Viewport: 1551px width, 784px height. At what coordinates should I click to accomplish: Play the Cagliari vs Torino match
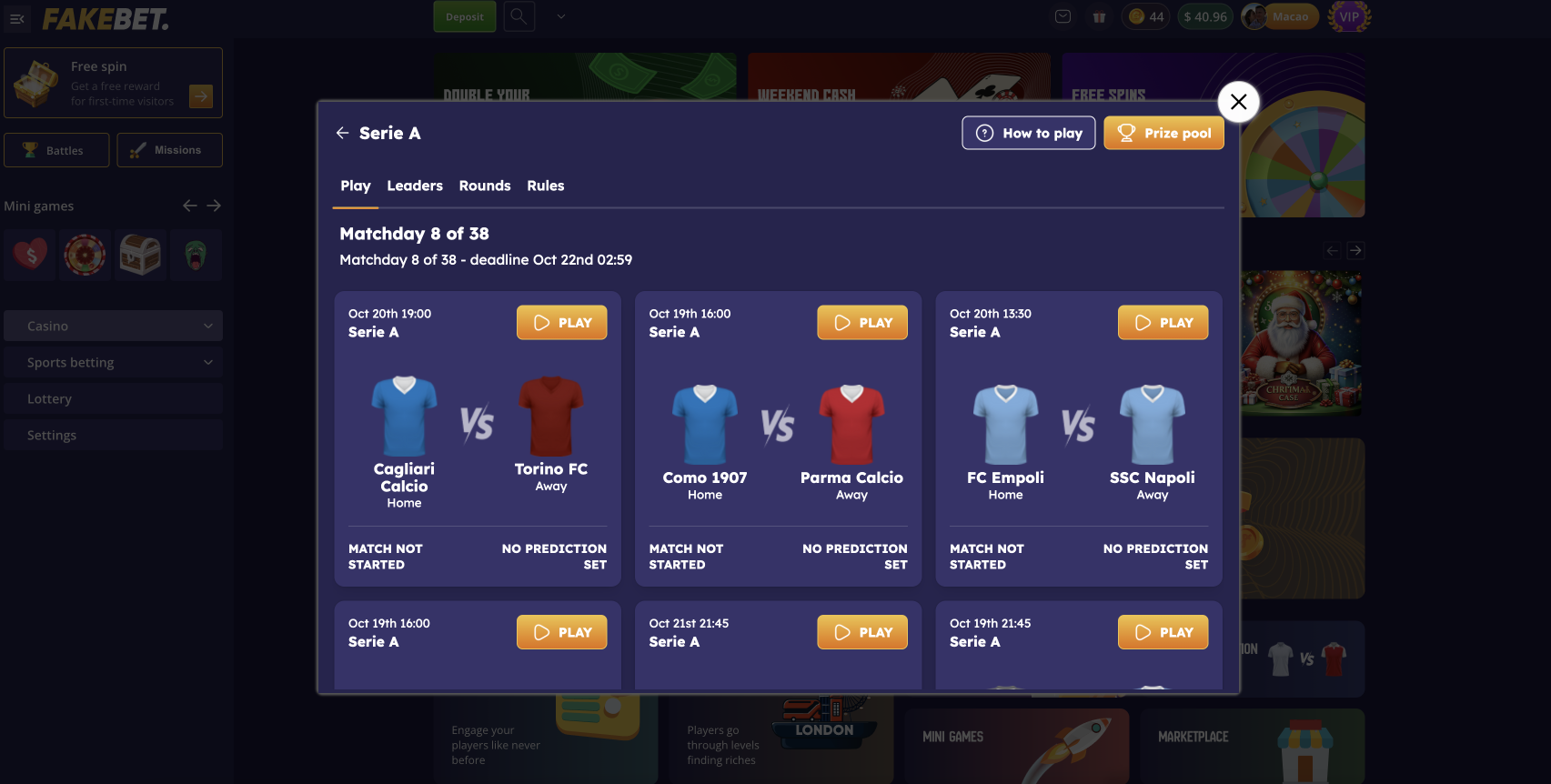pos(561,323)
